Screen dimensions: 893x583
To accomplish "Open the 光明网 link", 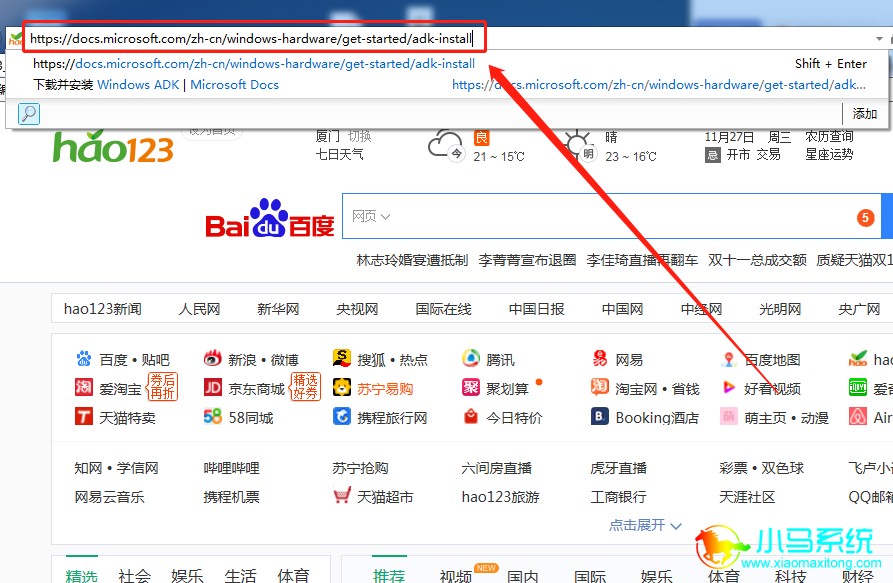I will click(x=780, y=309).
